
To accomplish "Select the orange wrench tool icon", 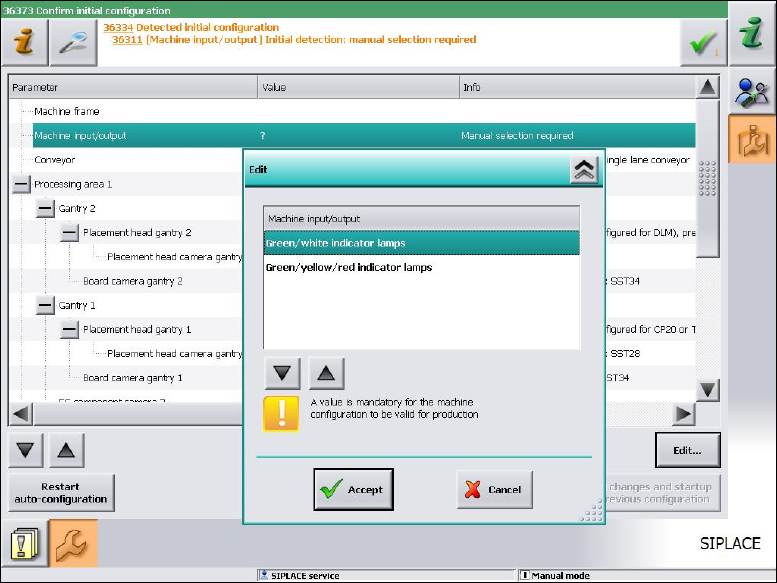I will point(73,543).
